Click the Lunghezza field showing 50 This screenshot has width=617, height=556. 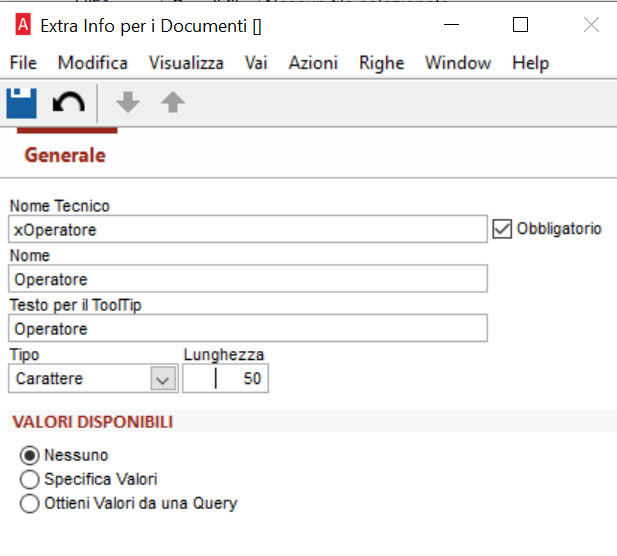coord(225,379)
